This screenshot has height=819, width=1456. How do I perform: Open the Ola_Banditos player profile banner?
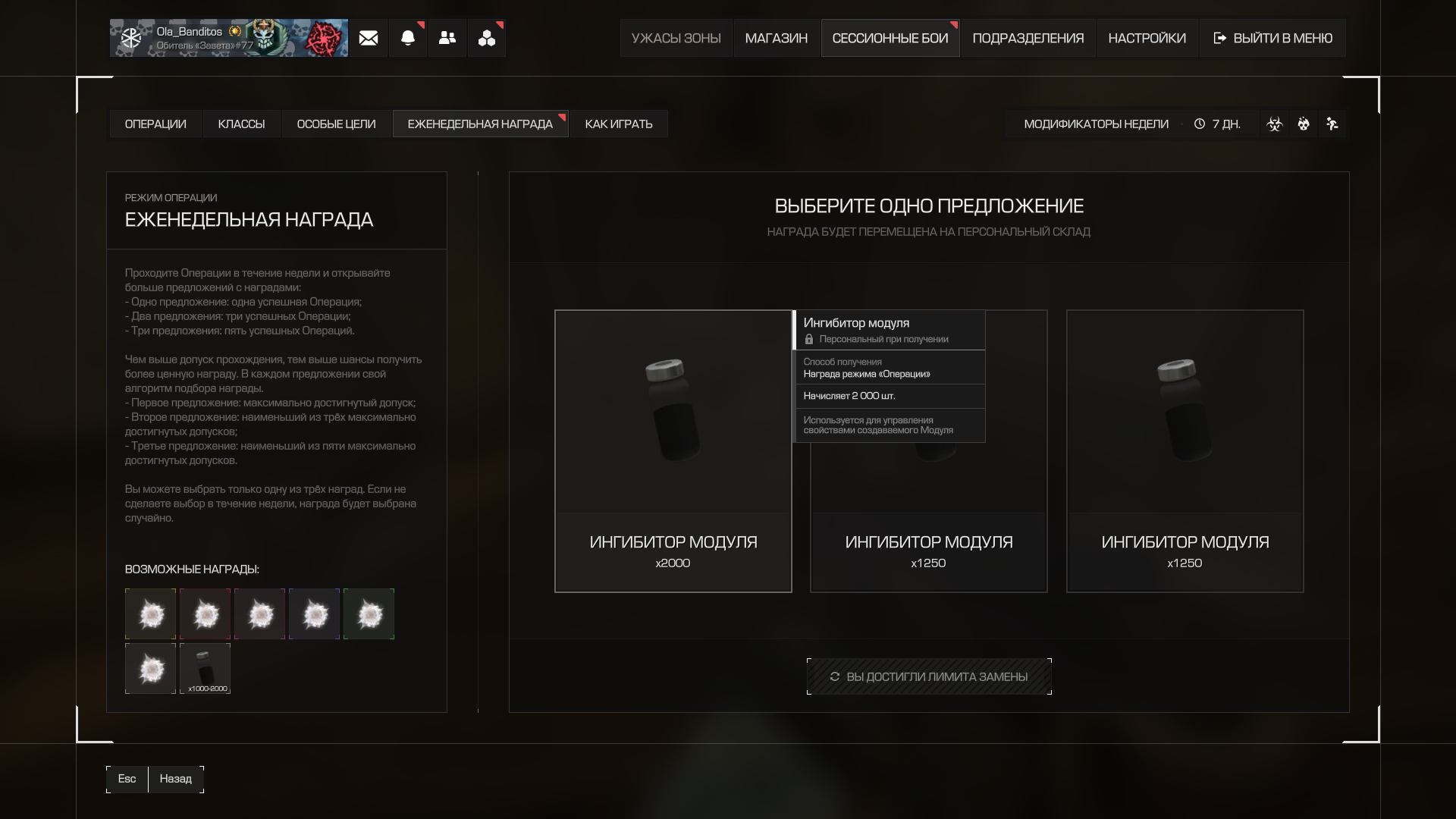tap(229, 38)
